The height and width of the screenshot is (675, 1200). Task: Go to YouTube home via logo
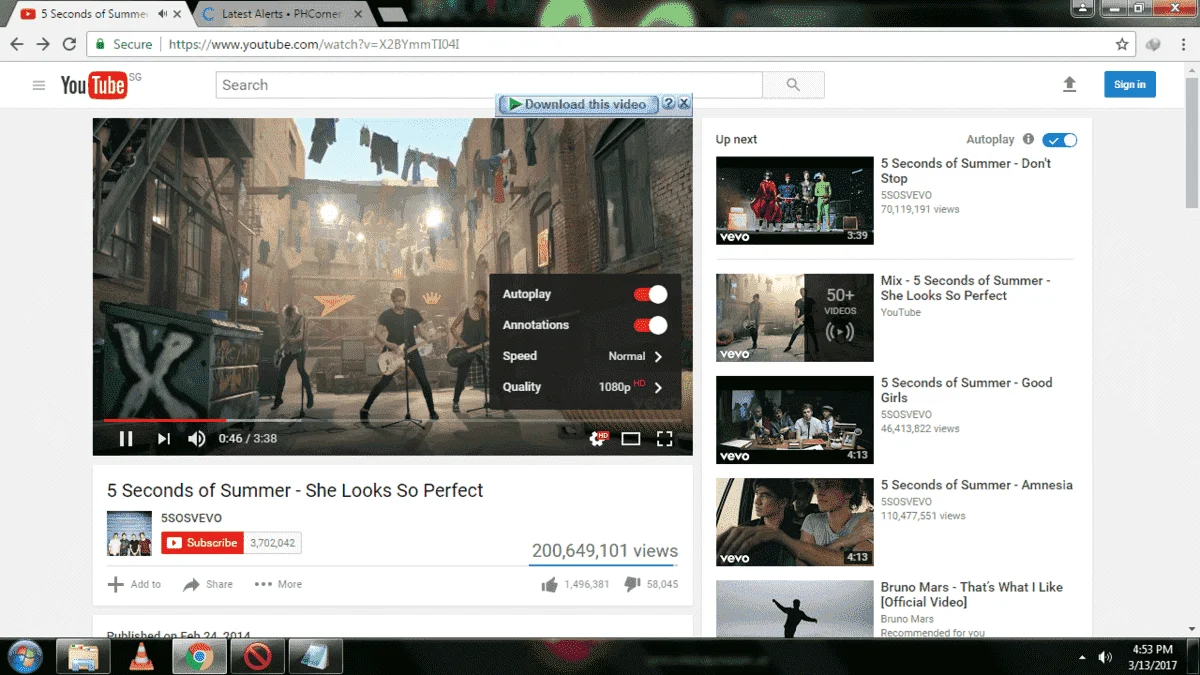tap(93, 85)
